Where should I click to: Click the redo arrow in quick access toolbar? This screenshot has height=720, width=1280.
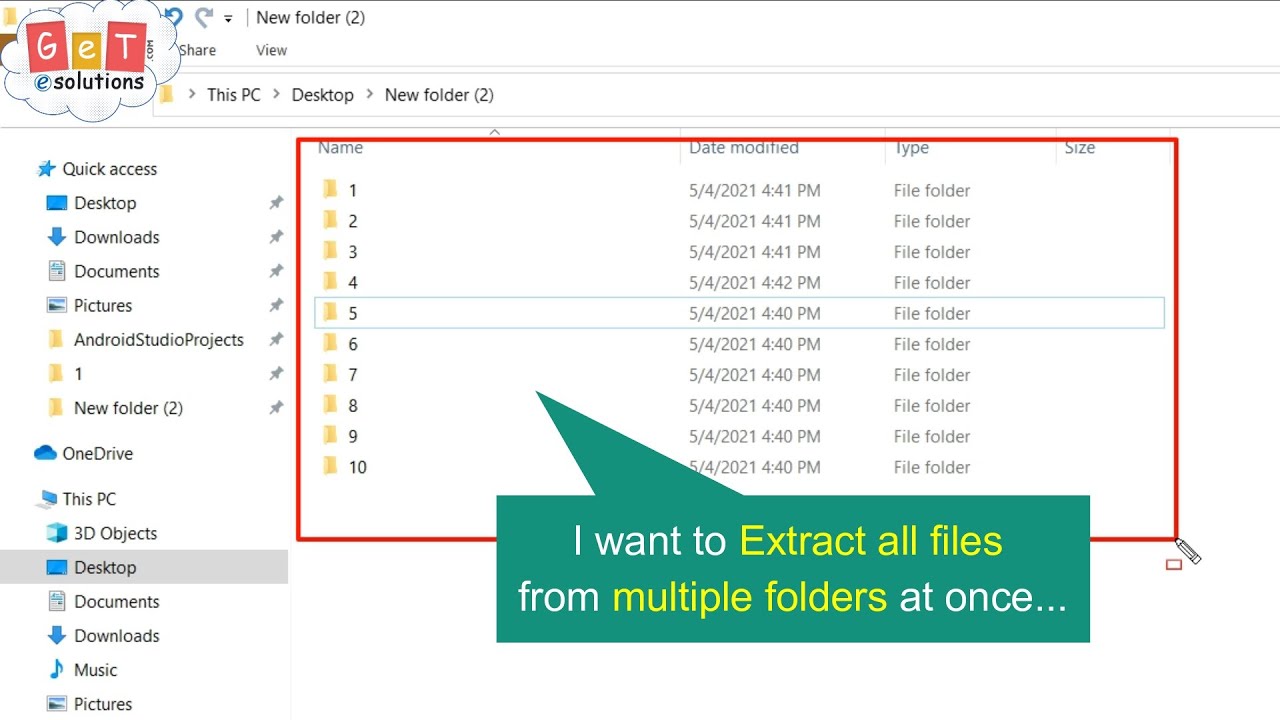[204, 17]
